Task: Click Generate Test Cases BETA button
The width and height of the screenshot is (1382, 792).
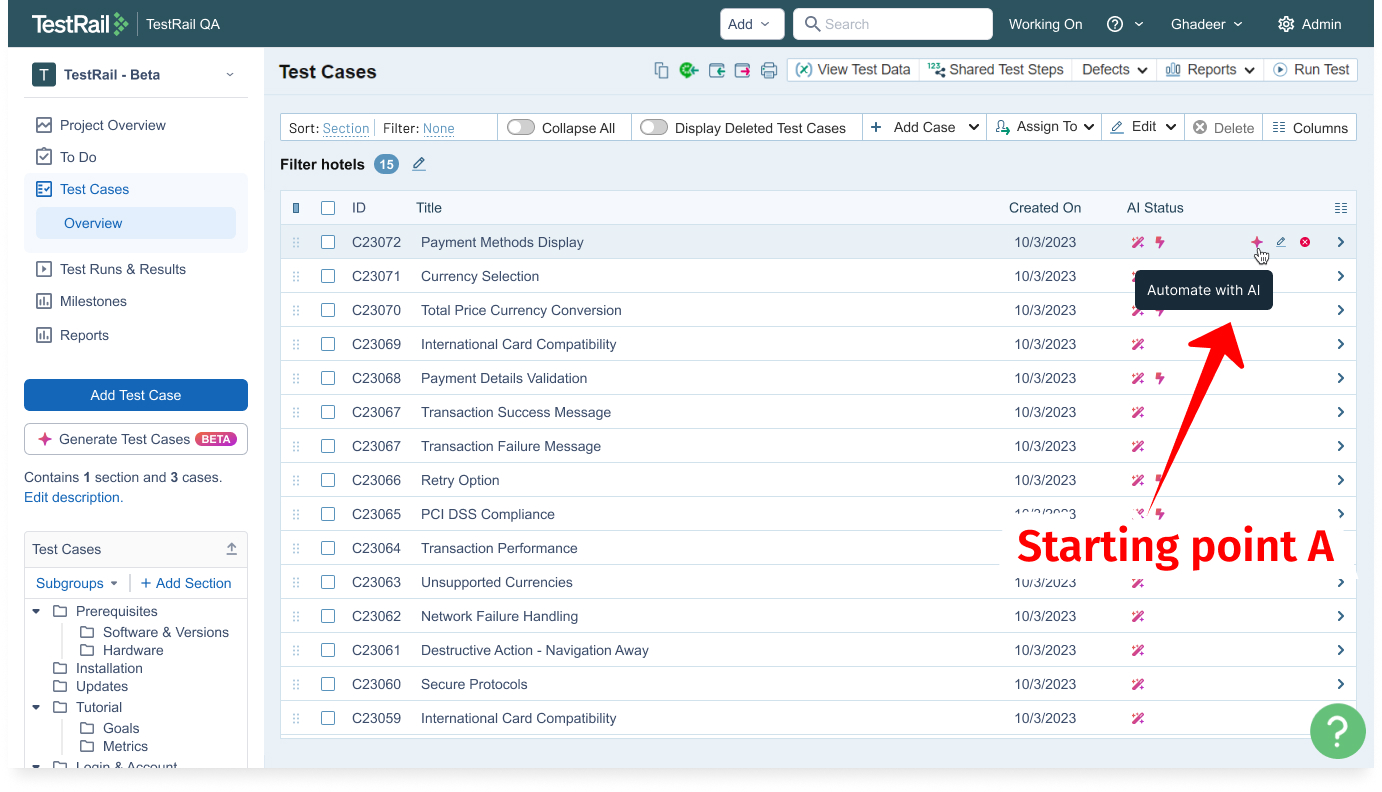Action: coord(136,439)
